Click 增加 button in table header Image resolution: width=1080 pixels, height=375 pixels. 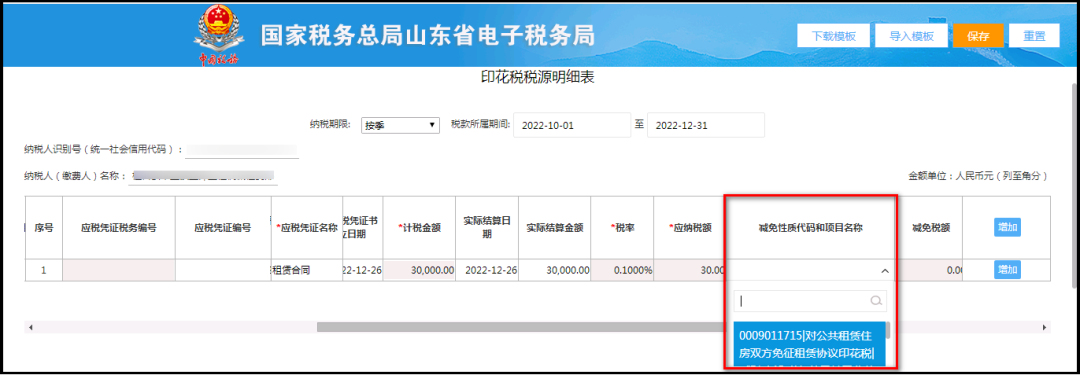tap(1007, 227)
